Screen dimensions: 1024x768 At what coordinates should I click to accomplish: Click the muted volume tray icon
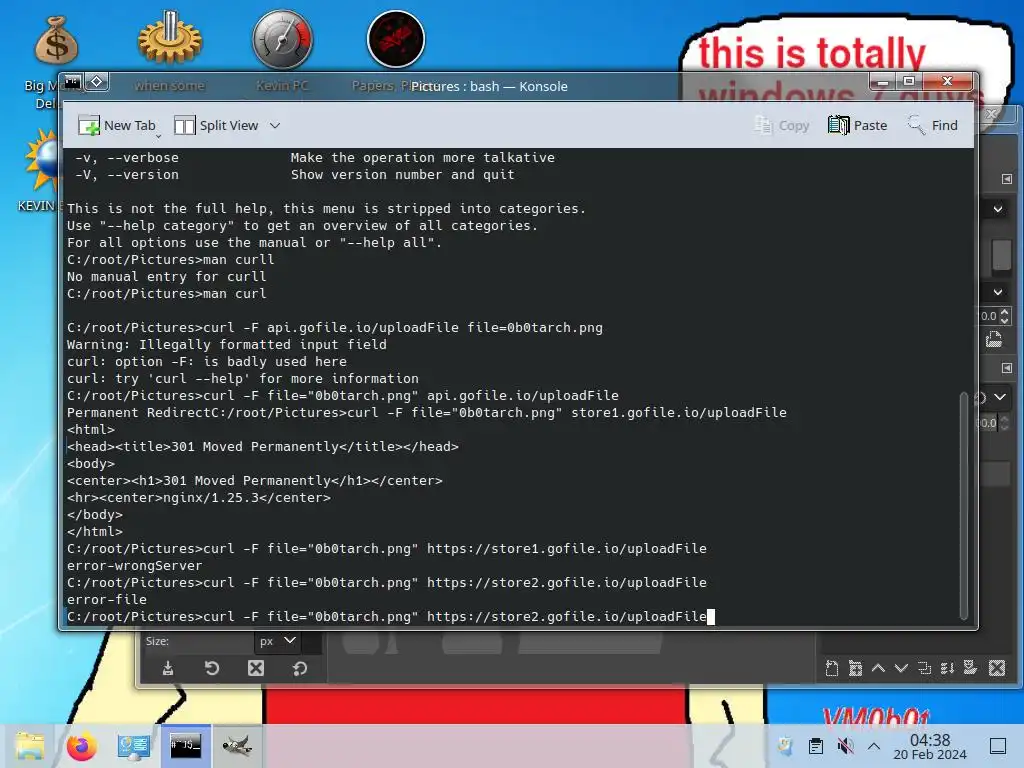(845, 745)
